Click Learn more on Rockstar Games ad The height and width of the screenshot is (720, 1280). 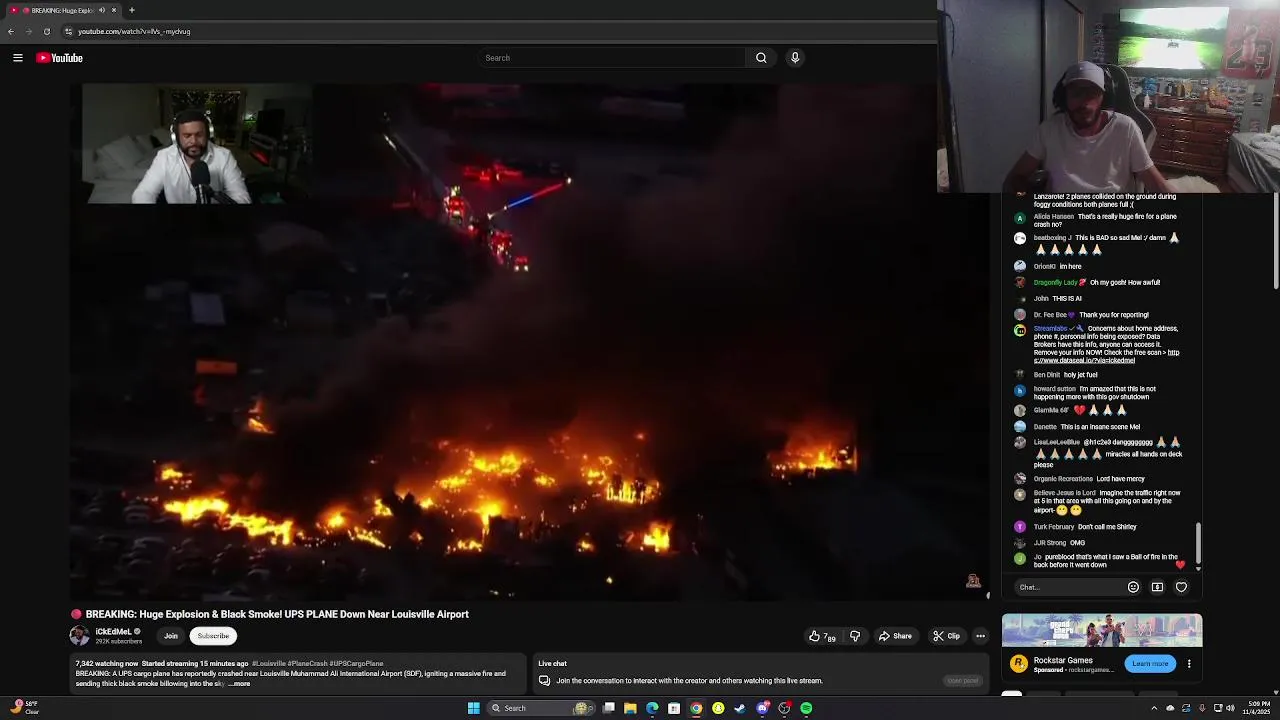(1150, 663)
